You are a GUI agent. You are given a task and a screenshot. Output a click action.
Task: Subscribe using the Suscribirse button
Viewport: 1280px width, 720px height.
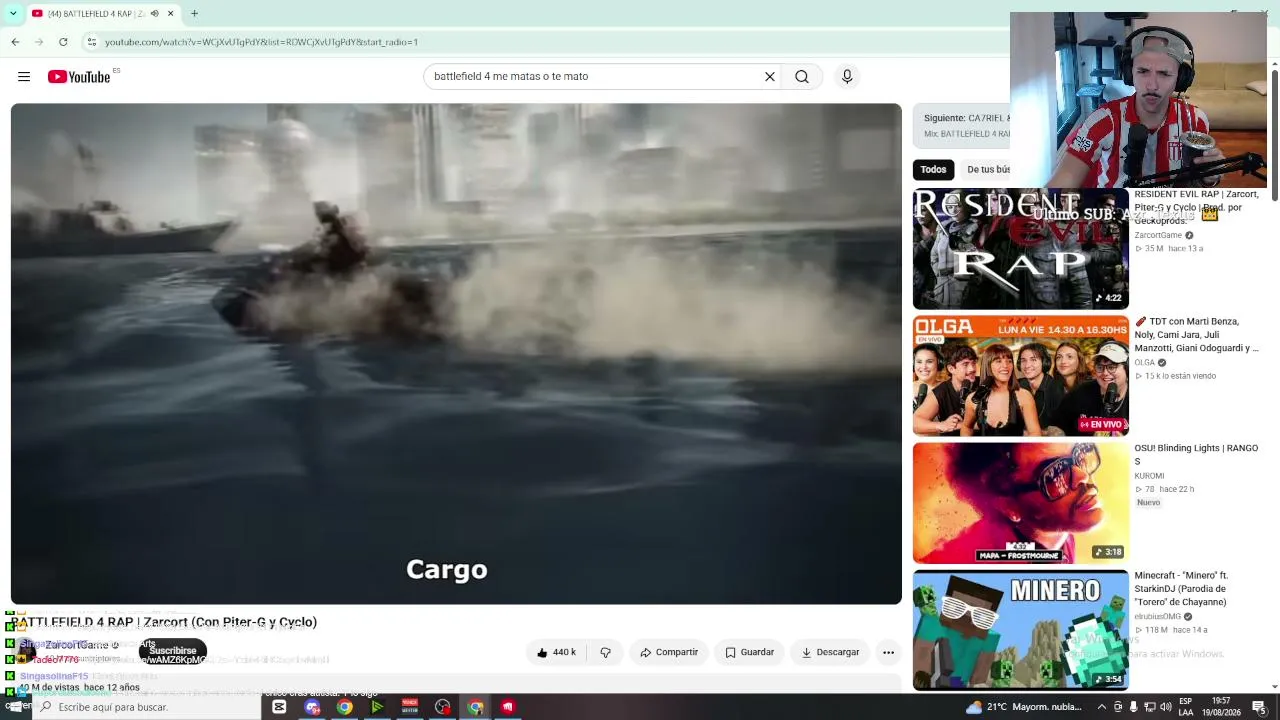click(x=172, y=651)
